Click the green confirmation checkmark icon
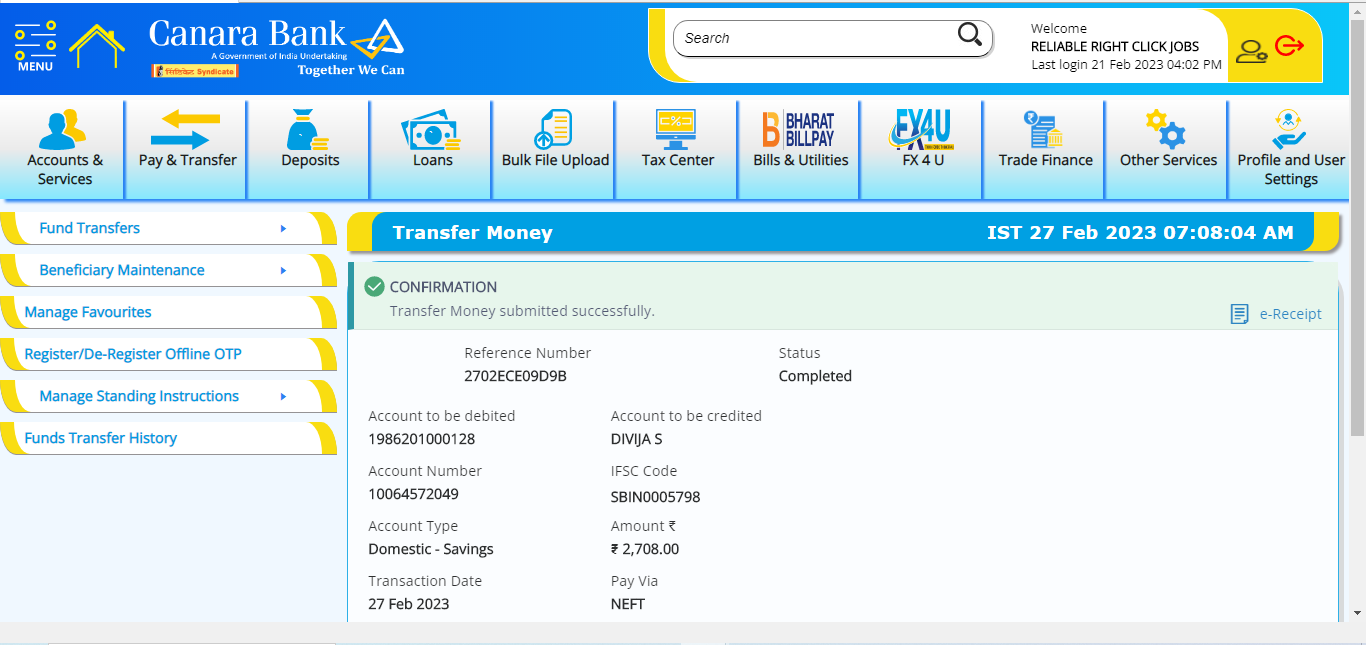Screen dimensions: 1366x645 (375, 287)
